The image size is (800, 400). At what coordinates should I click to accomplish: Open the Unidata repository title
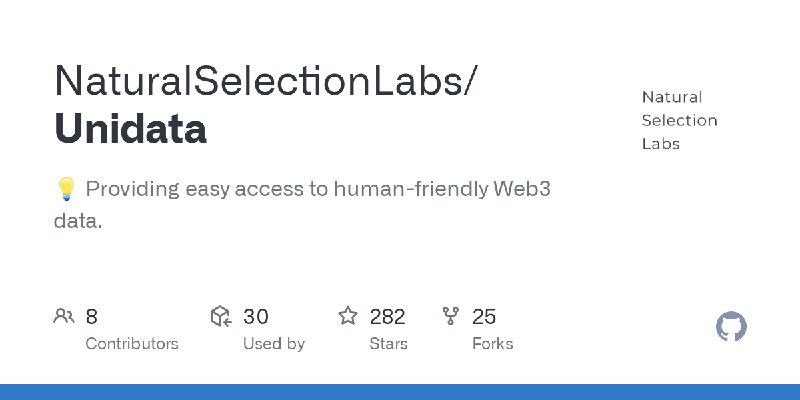[x=130, y=130]
